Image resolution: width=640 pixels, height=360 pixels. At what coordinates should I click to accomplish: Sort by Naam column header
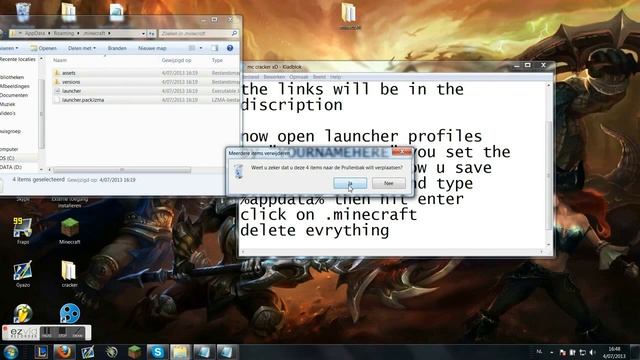click(60, 60)
